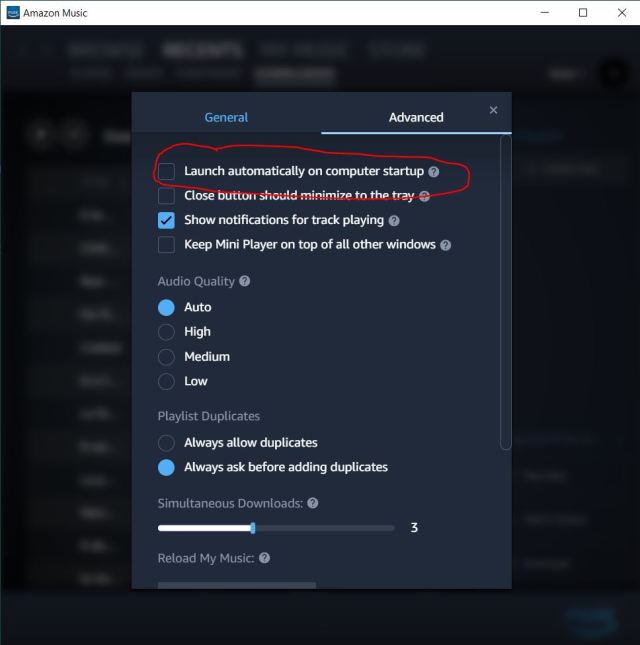
Task: Enable Launch automatically on computer startup checkbox
Action: pos(166,171)
